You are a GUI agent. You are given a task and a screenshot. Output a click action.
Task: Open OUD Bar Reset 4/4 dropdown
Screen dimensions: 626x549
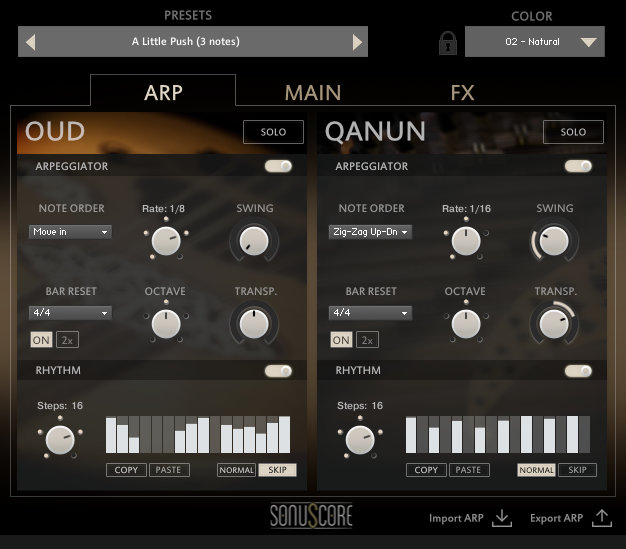click(70, 313)
